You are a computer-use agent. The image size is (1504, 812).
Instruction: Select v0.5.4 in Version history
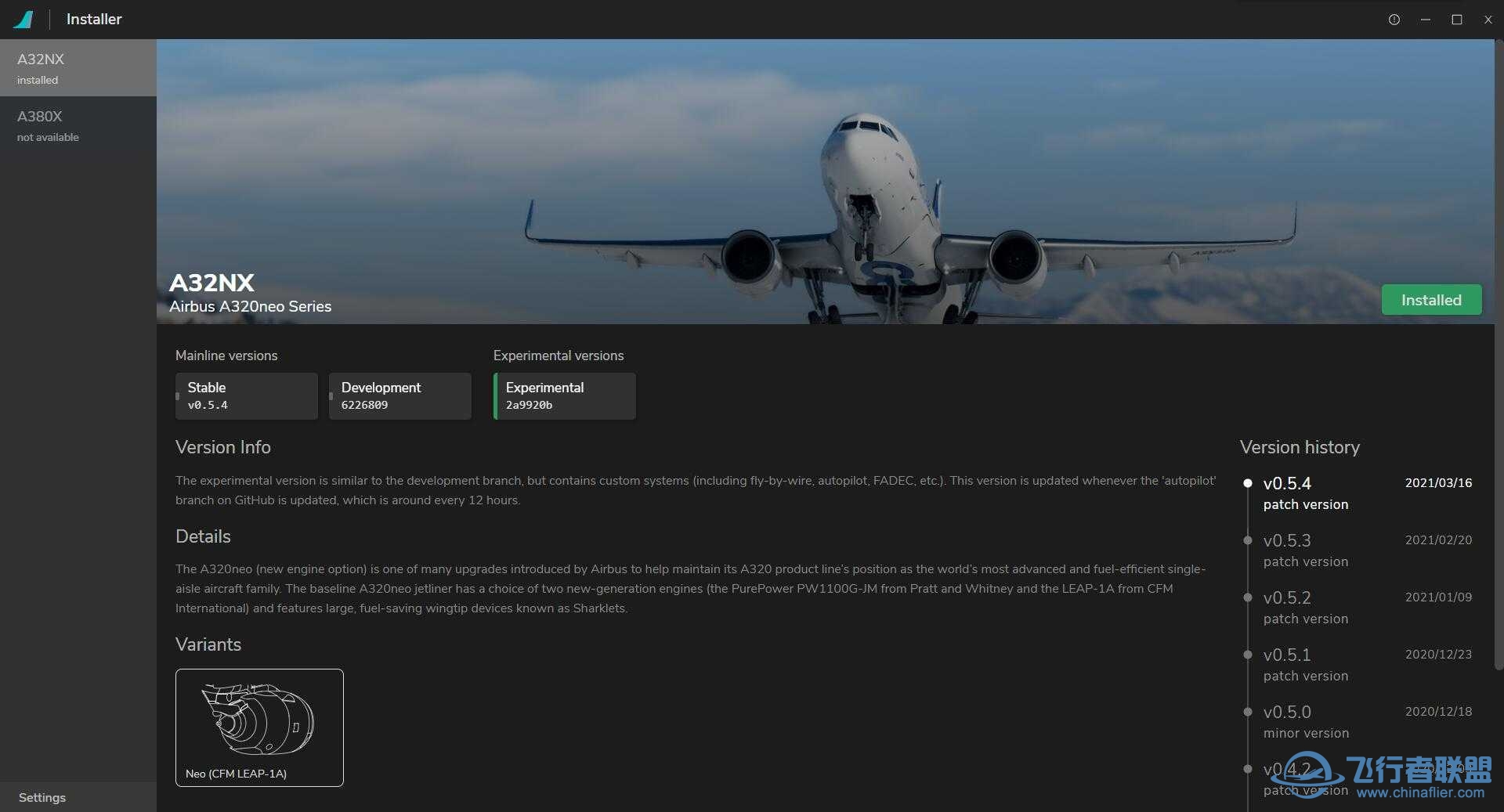click(1287, 484)
